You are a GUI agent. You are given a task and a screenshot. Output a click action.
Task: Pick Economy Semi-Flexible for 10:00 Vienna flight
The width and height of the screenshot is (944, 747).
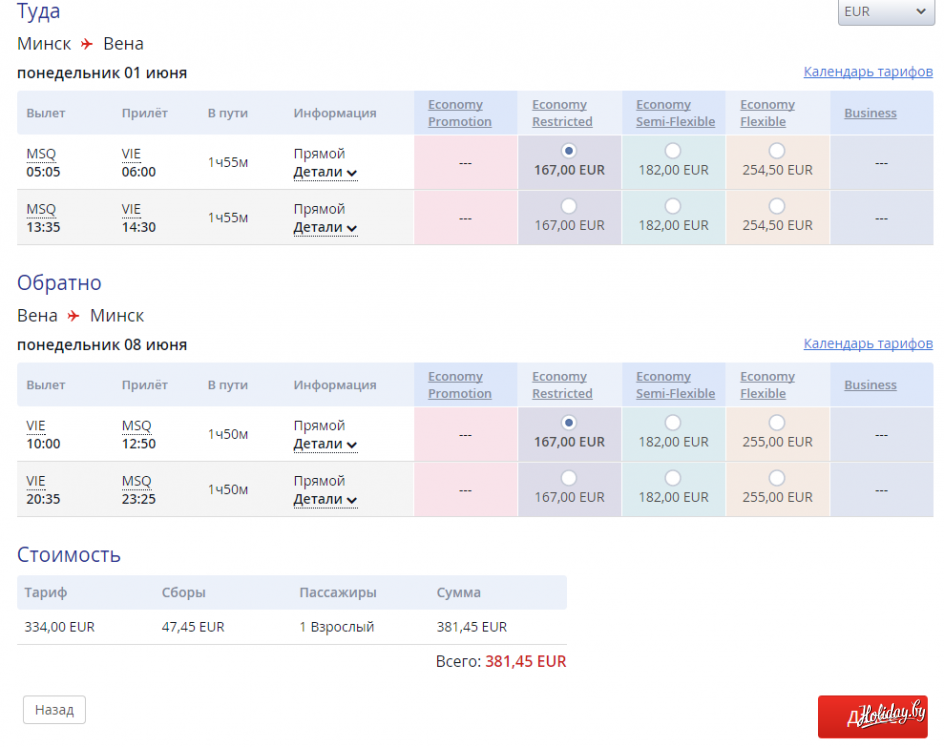click(673, 423)
